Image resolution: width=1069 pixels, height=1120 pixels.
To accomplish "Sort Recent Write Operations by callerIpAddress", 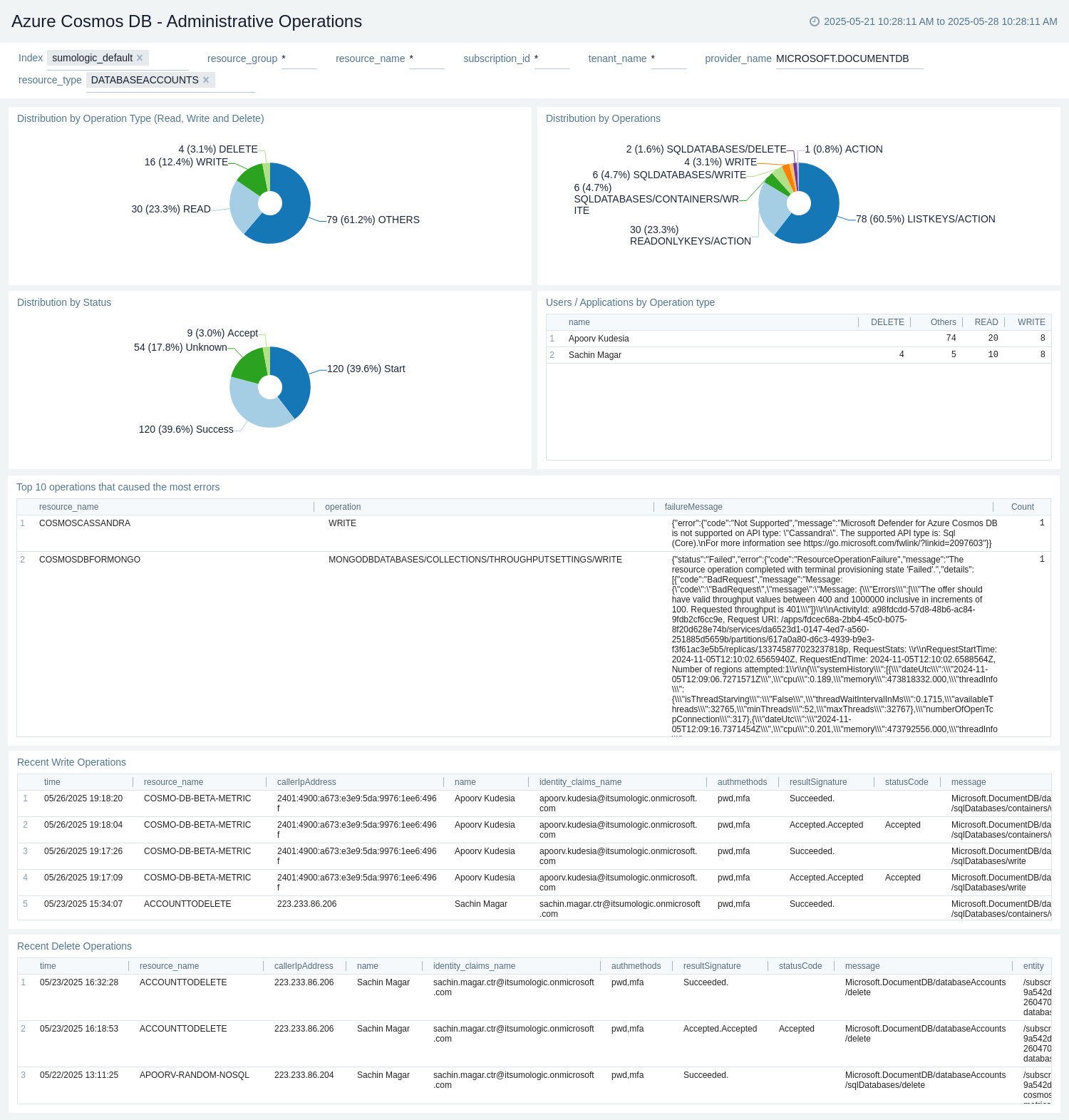I will click(306, 782).
